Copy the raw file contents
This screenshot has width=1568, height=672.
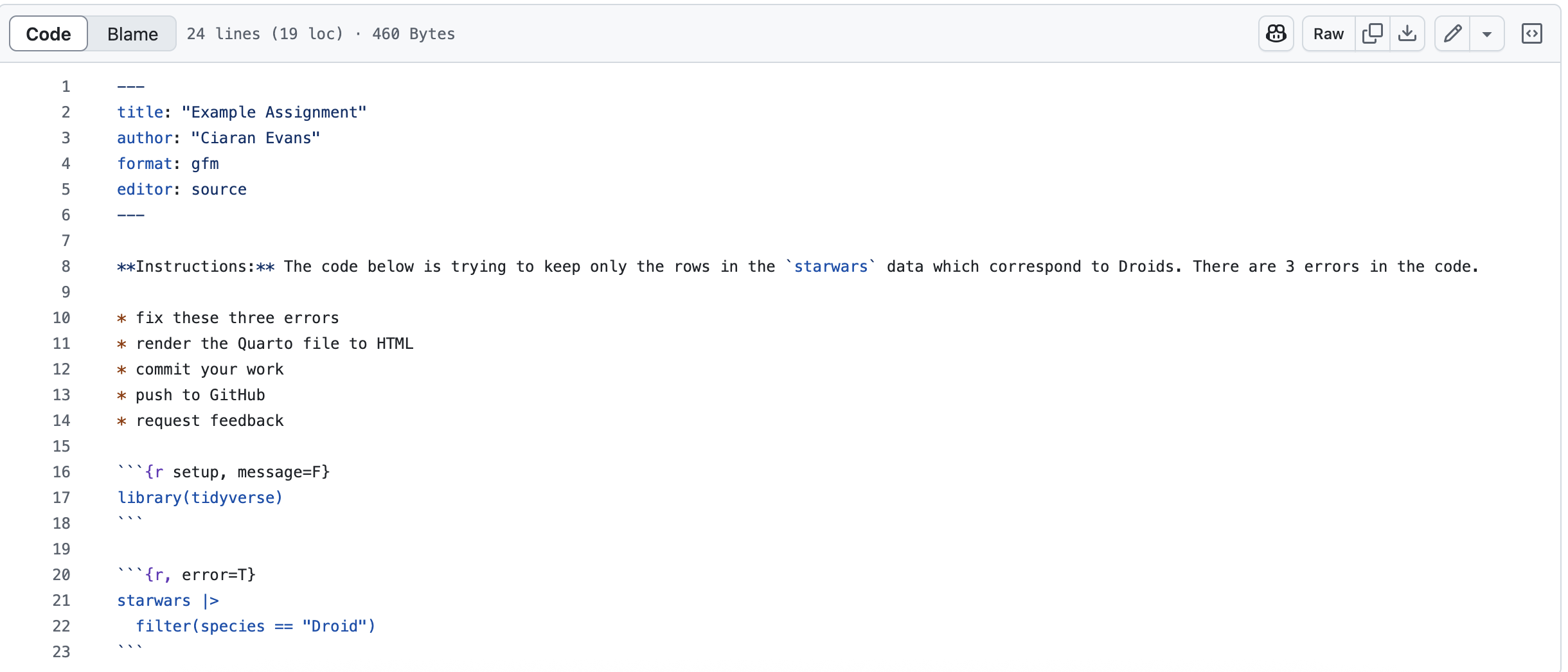point(1373,33)
